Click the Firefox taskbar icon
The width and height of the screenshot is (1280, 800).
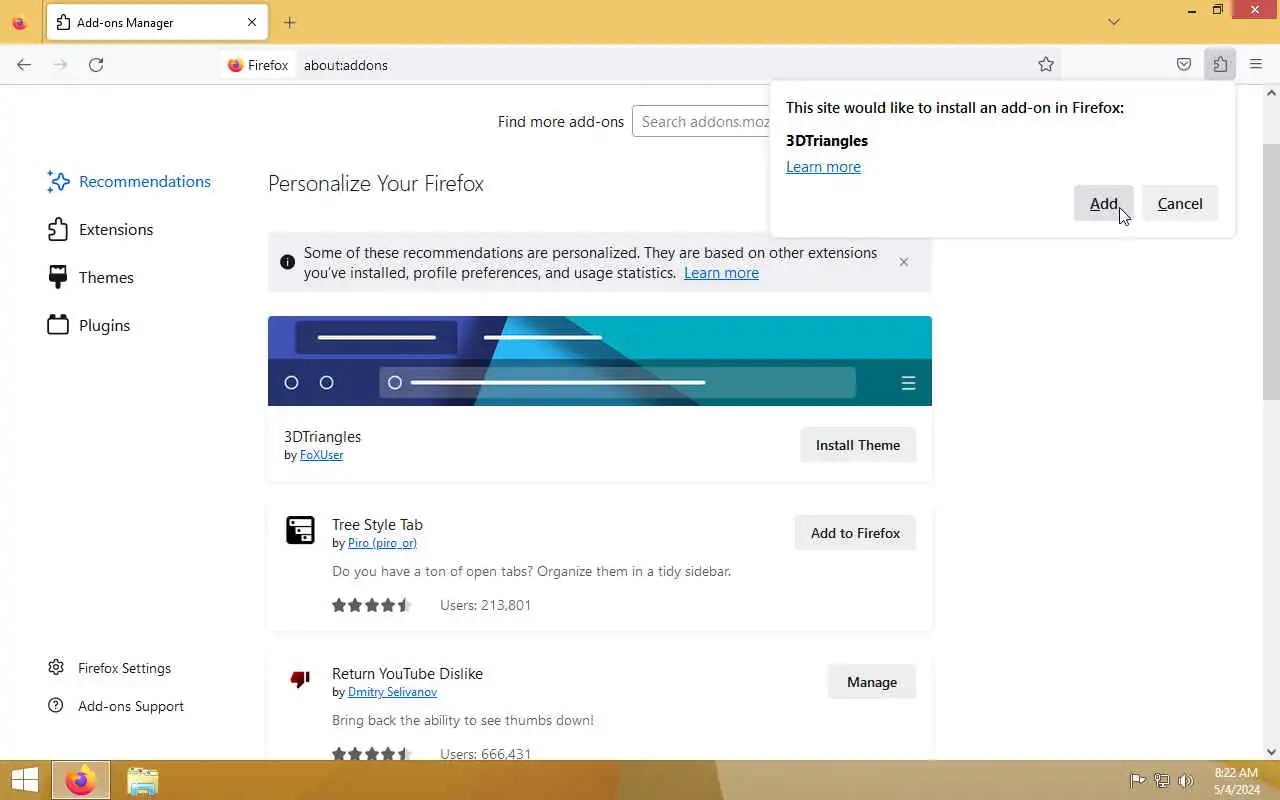80,781
